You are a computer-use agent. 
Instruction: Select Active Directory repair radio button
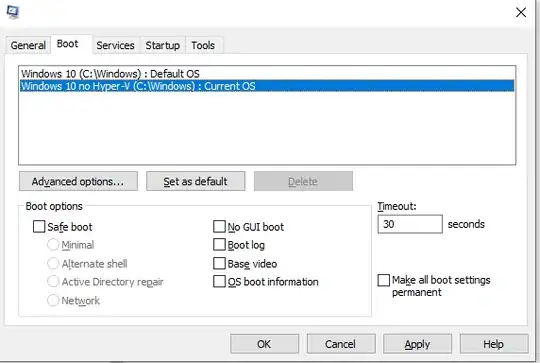point(53,281)
